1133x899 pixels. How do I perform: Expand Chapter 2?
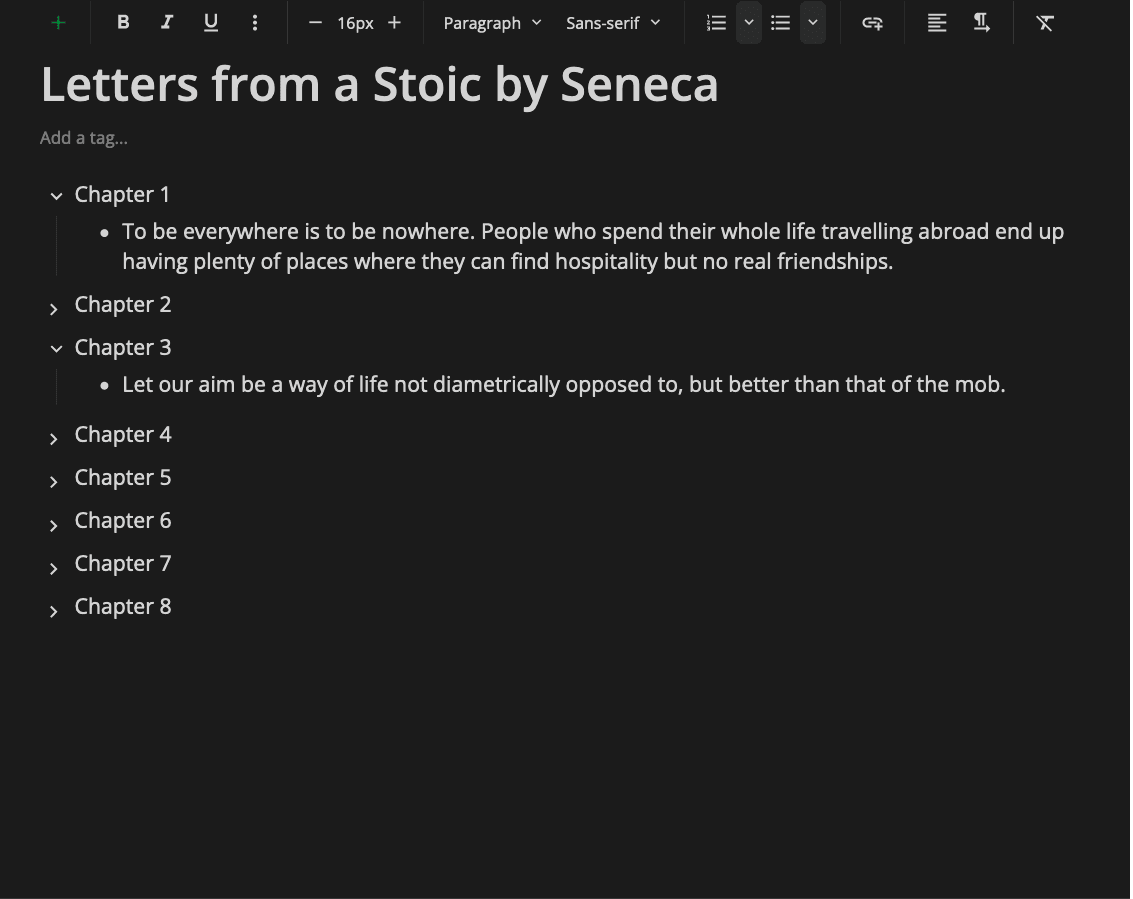click(54, 309)
